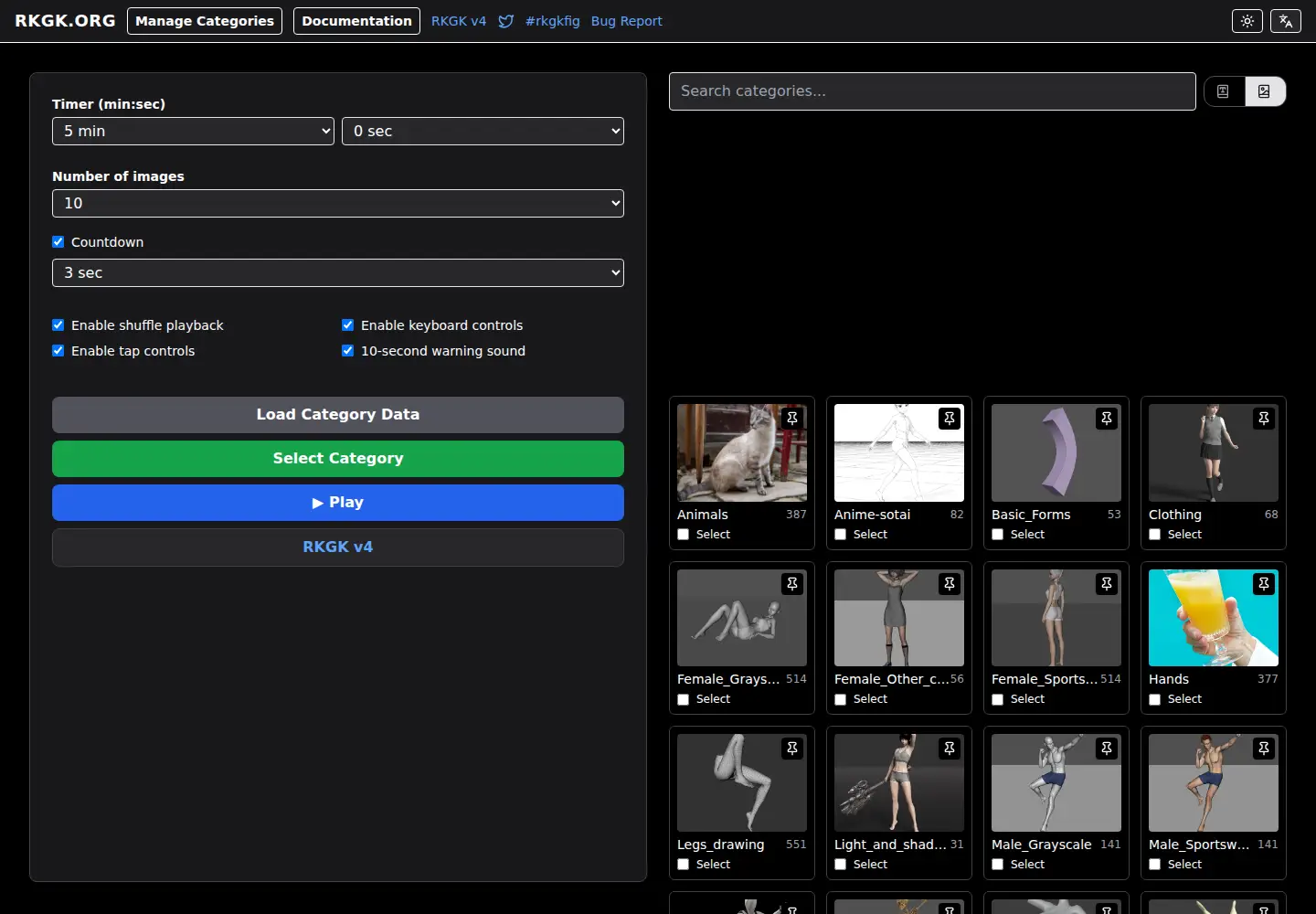Pin the Male_Grayscale category
This screenshot has width=1316, height=914.
pyautogui.click(x=1107, y=749)
